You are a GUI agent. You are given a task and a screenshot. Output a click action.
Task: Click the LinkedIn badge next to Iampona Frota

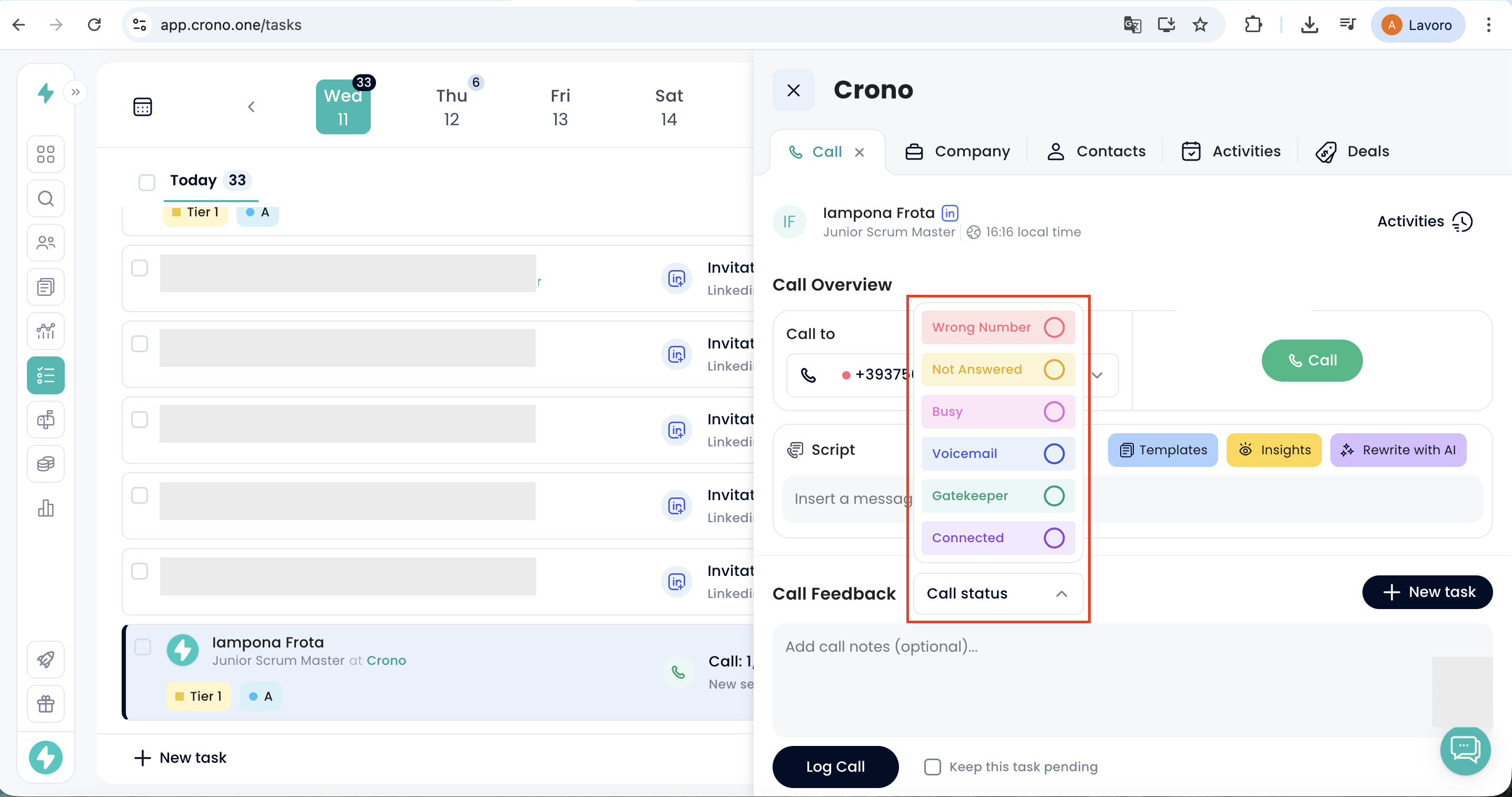pos(950,213)
